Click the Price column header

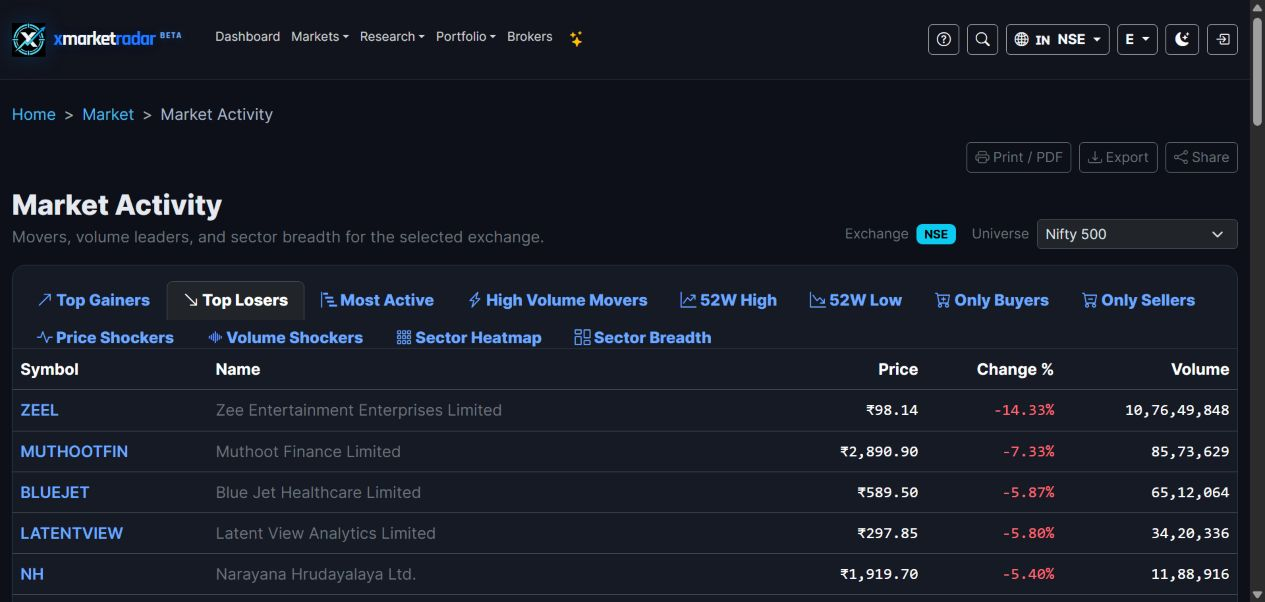click(898, 369)
